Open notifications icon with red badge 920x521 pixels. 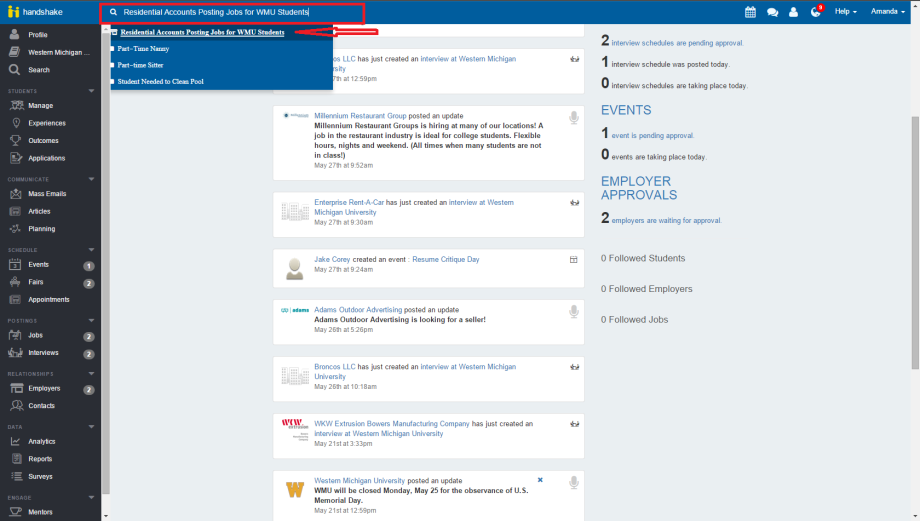pos(816,11)
